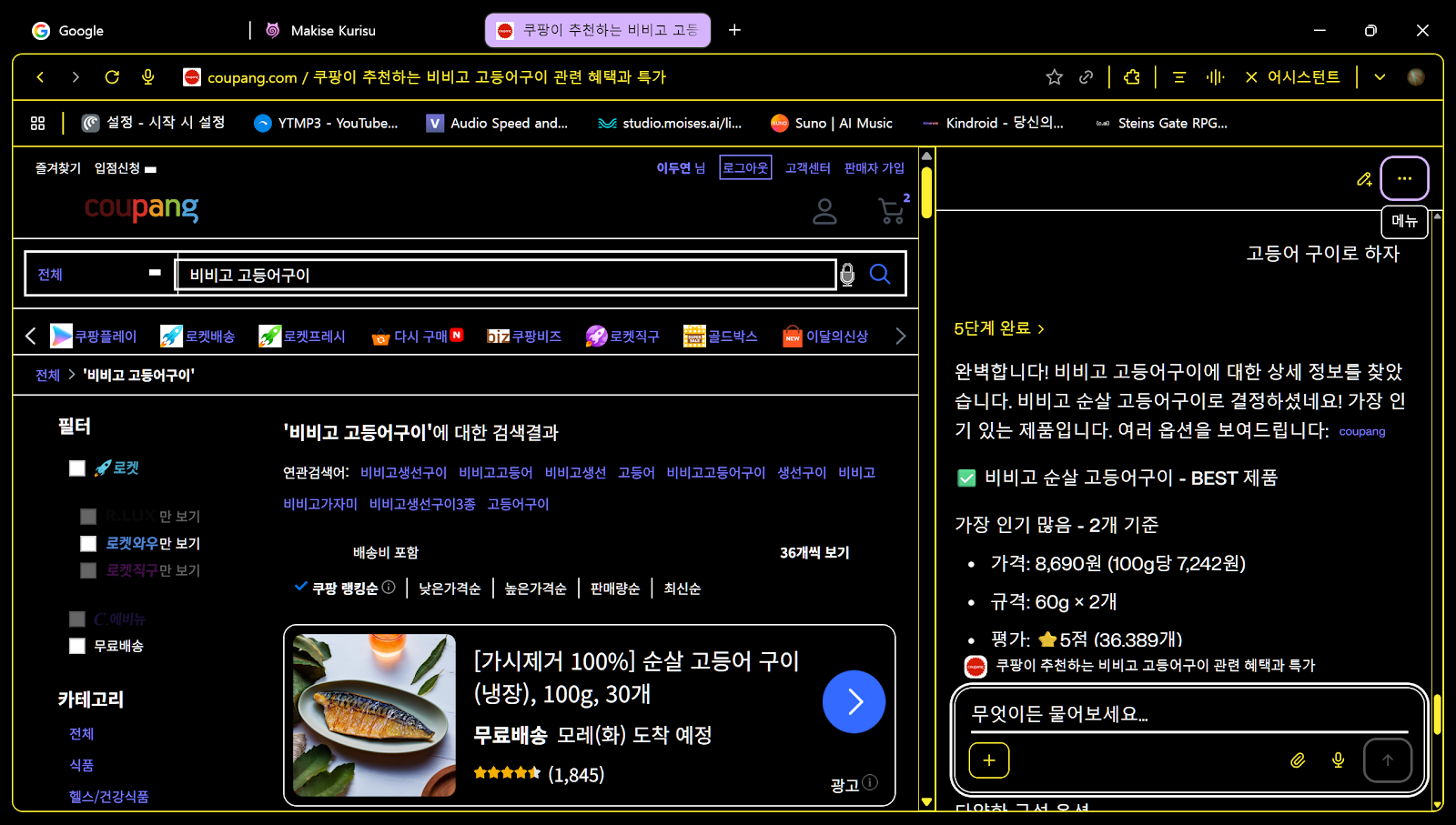Image resolution: width=1456 pixels, height=825 pixels.
Task: Open the assistant three-dot menu
Action: pyautogui.click(x=1404, y=178)
